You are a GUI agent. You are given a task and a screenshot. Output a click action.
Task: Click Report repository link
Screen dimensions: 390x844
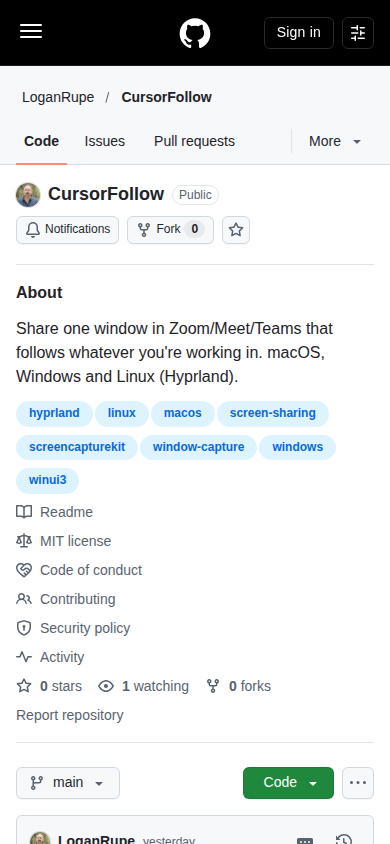pos(69,715)
